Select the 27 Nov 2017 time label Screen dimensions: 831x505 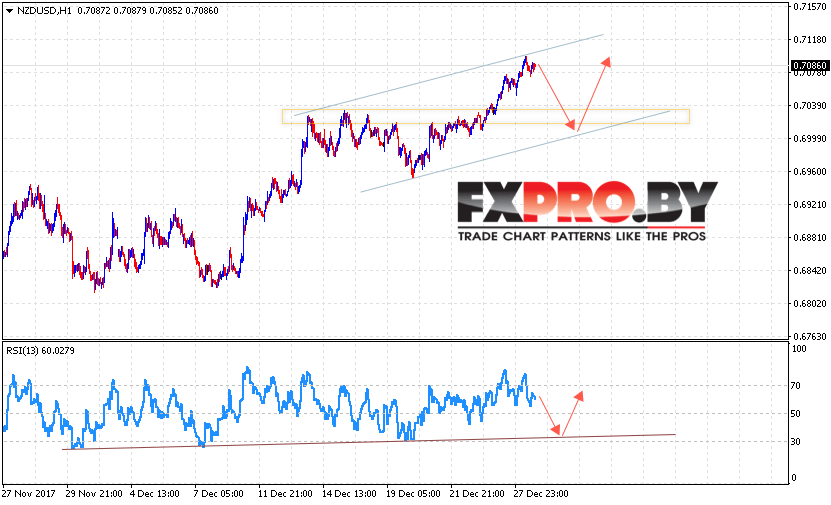(x=29, y=494)
